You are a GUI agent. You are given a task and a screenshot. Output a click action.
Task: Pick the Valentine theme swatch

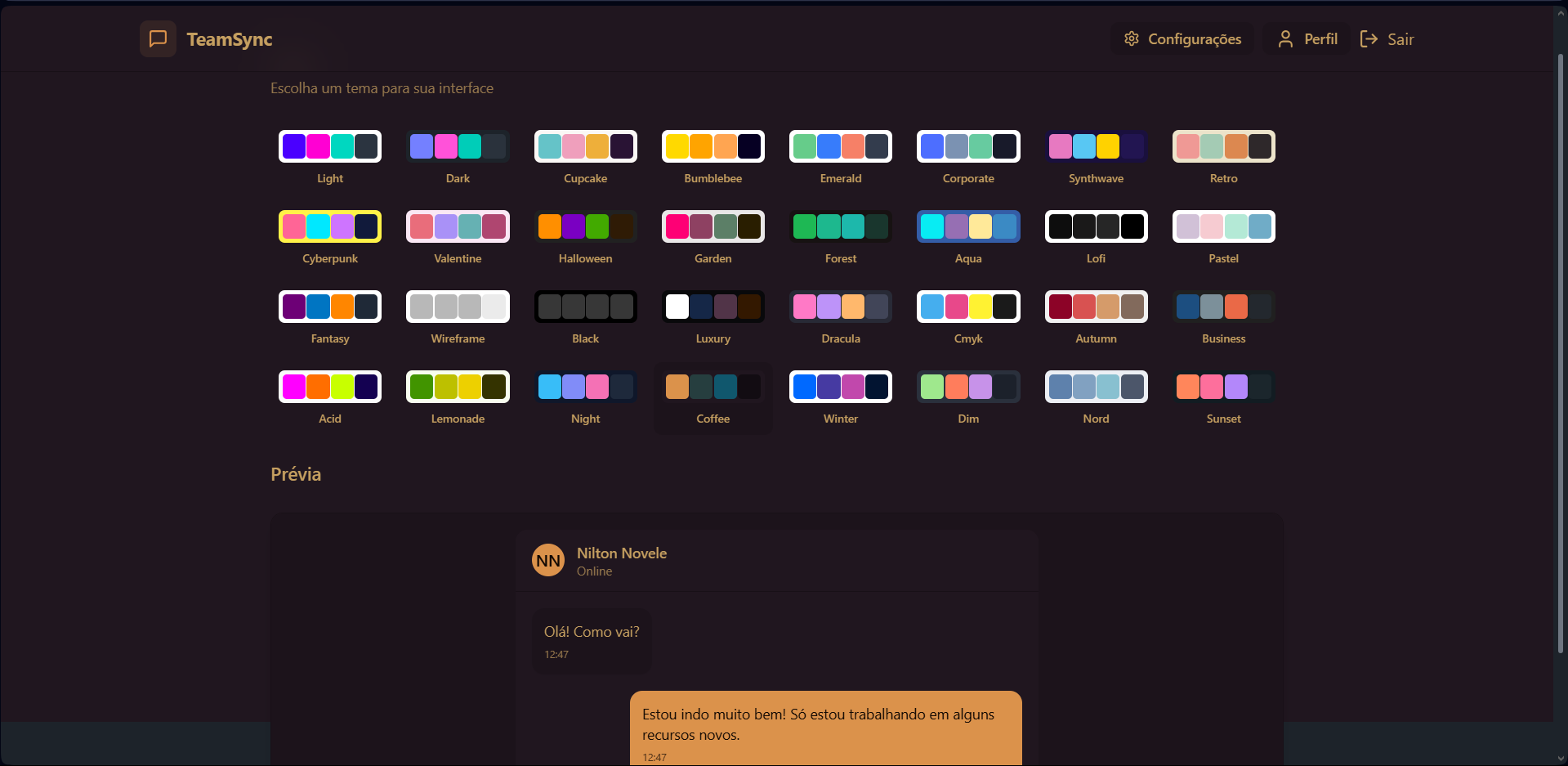[x=458, y=226]
